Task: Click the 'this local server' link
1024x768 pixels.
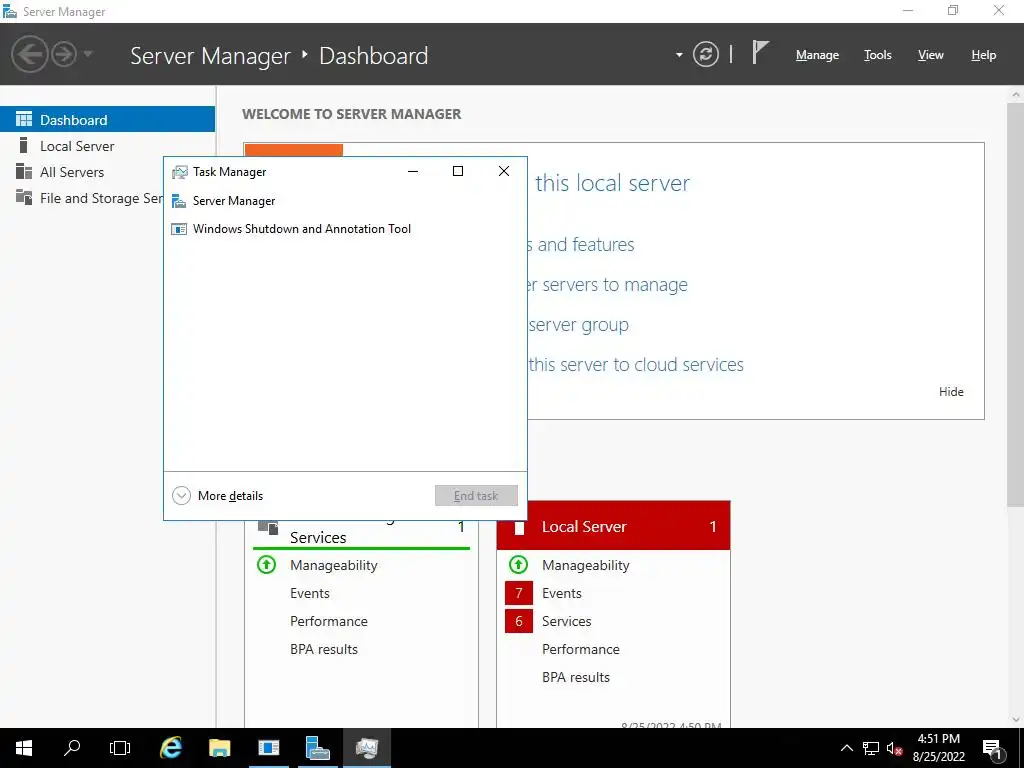Action: click(x=612, y=184)
